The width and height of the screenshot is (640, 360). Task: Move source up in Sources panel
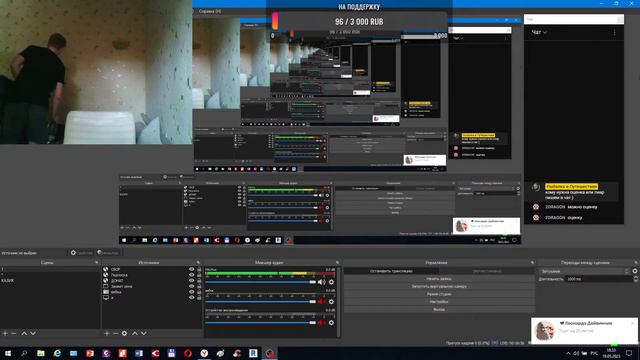pyautogui.click(x=135, y=333)
